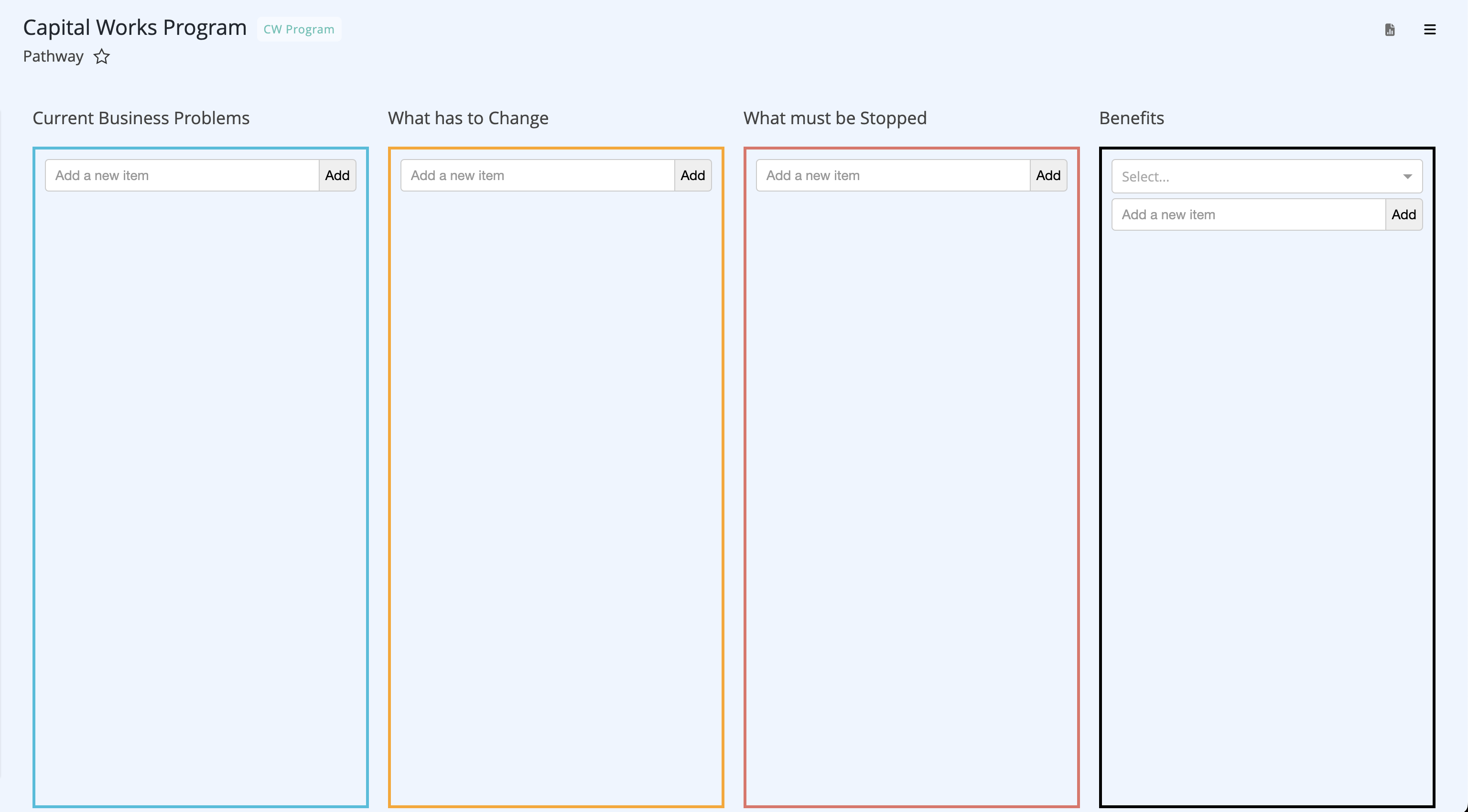The height and width of the screenshot is (812, 1468).
Task: Click the What has to Change heading
Action: tap(468, 118)
